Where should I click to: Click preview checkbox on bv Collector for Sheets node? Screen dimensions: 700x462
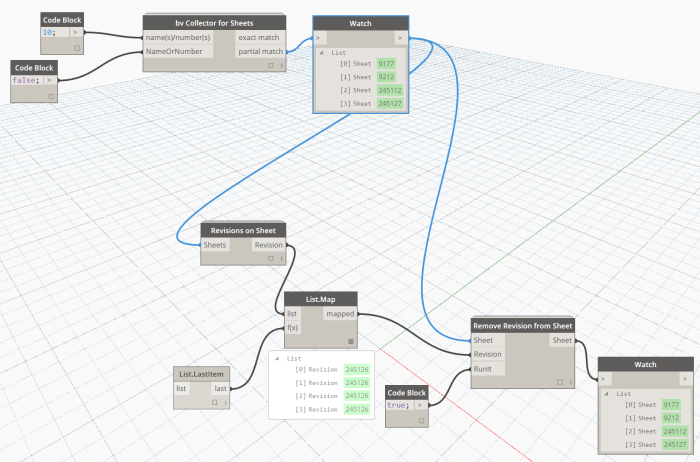click(271, 65)
